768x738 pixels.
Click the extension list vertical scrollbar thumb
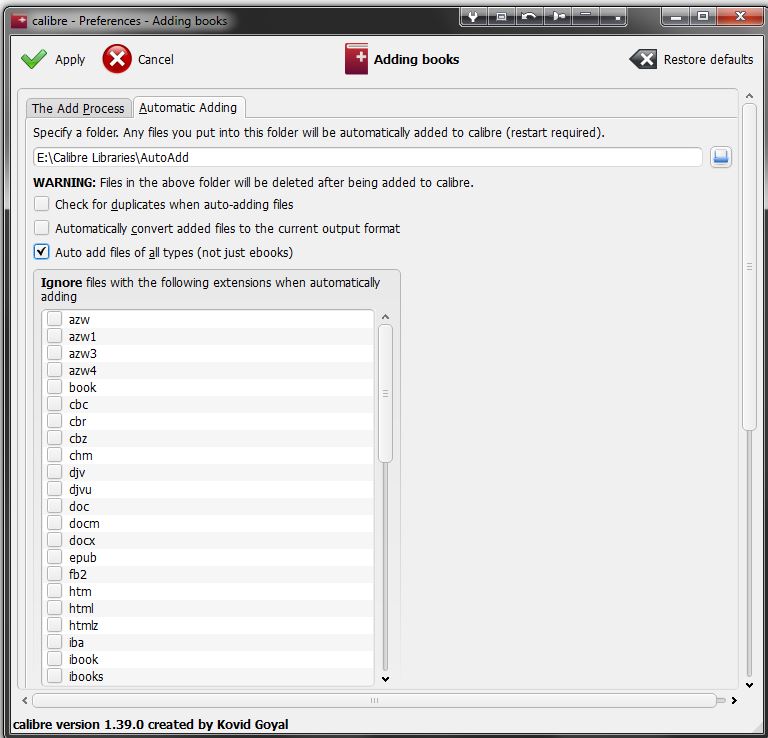(x=385, y=393)
